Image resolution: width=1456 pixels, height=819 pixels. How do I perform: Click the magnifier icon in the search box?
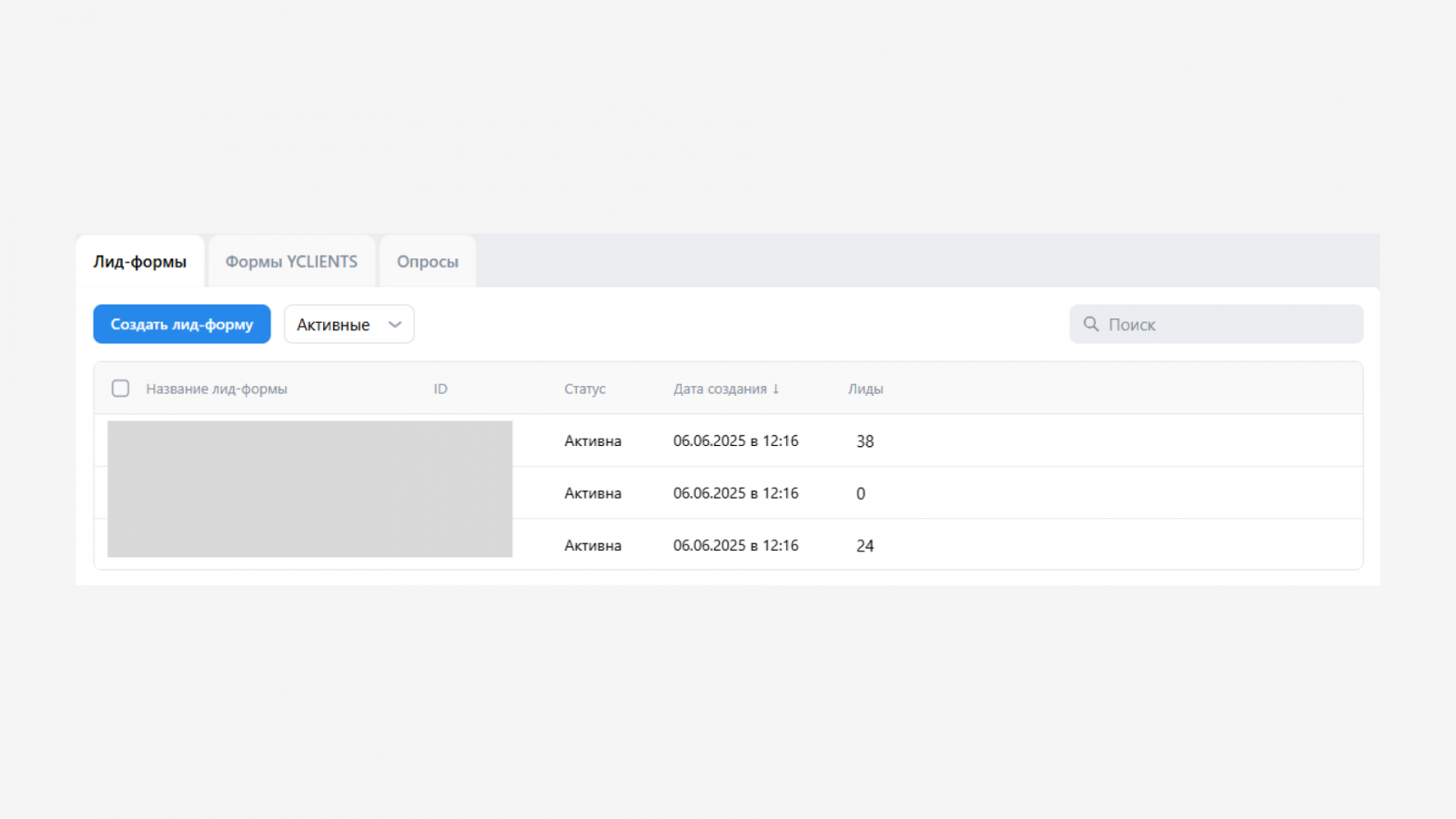click(x=1091, y=324)
